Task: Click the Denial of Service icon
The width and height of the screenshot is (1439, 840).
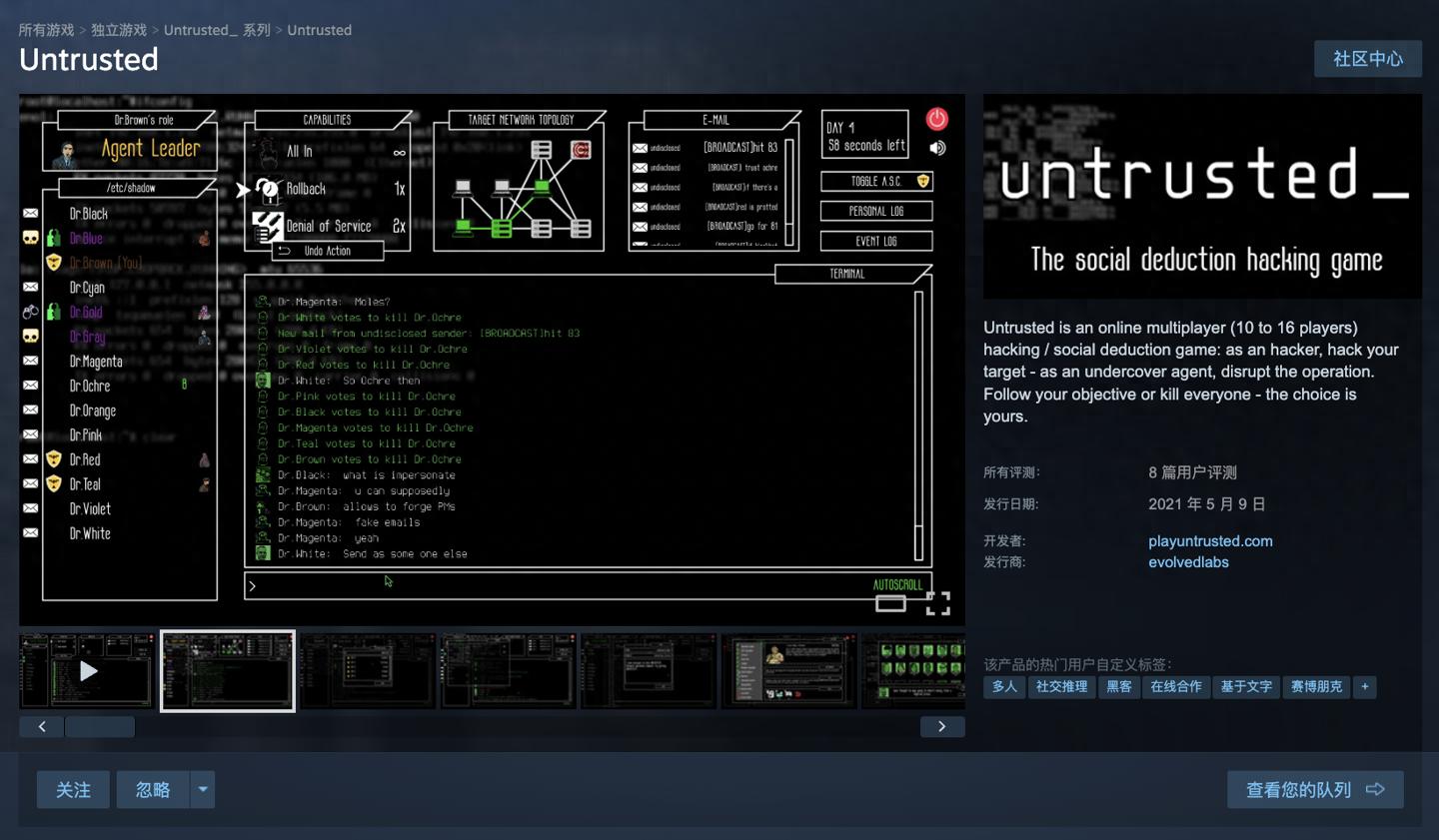Action: pyautogui.click(x=267, y=226)
